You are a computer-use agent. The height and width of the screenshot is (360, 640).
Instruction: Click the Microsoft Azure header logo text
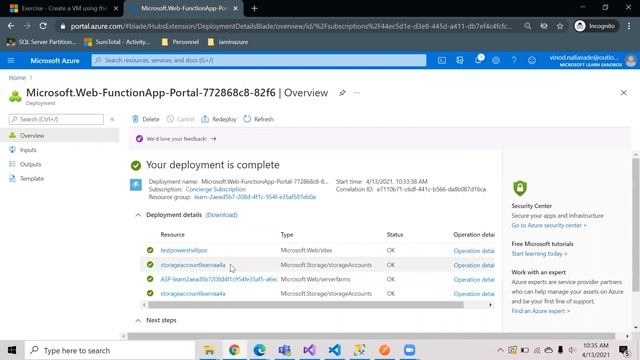click(55, 60)
